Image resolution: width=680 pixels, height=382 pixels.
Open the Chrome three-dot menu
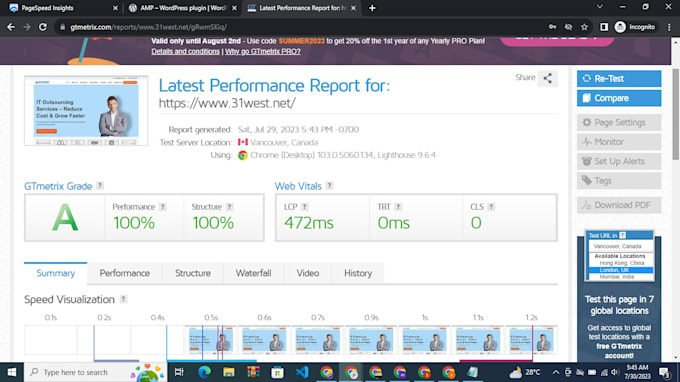click(x=669, y=27)
